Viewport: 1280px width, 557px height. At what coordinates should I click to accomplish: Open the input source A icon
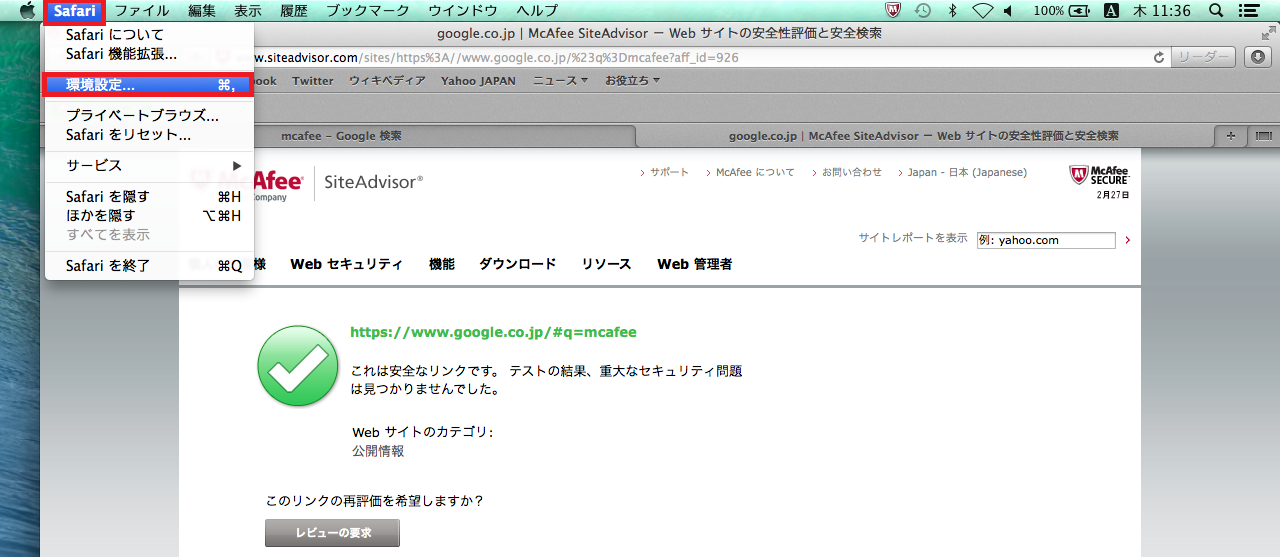[1111, 11]
